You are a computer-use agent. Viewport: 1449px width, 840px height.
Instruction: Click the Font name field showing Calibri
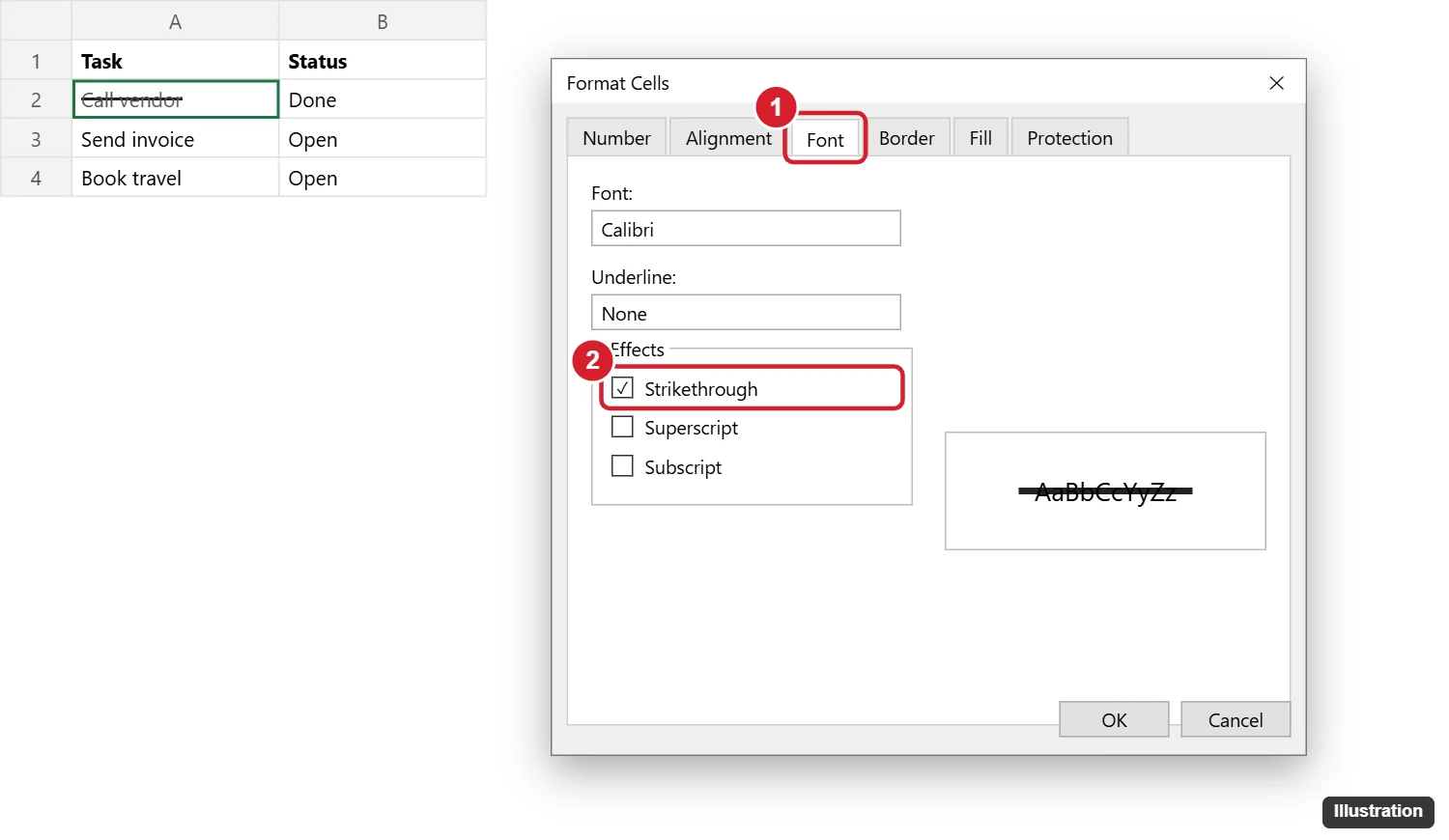click(746, 229)
